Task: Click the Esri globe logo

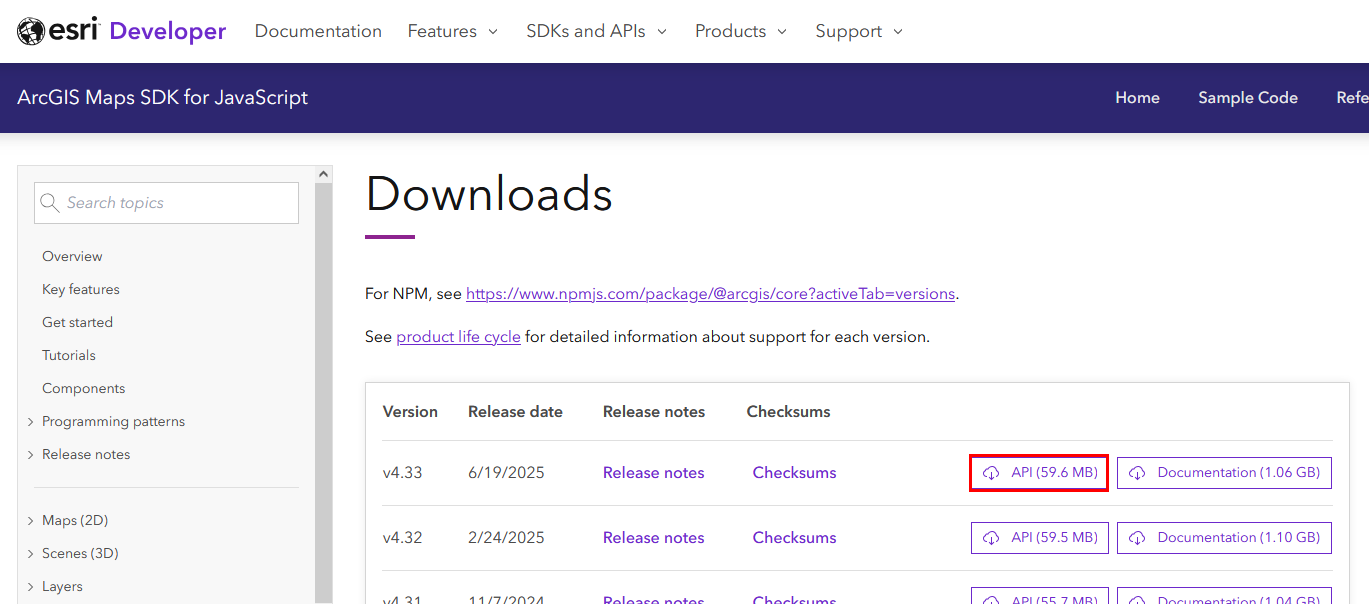Action: point(31,31)
